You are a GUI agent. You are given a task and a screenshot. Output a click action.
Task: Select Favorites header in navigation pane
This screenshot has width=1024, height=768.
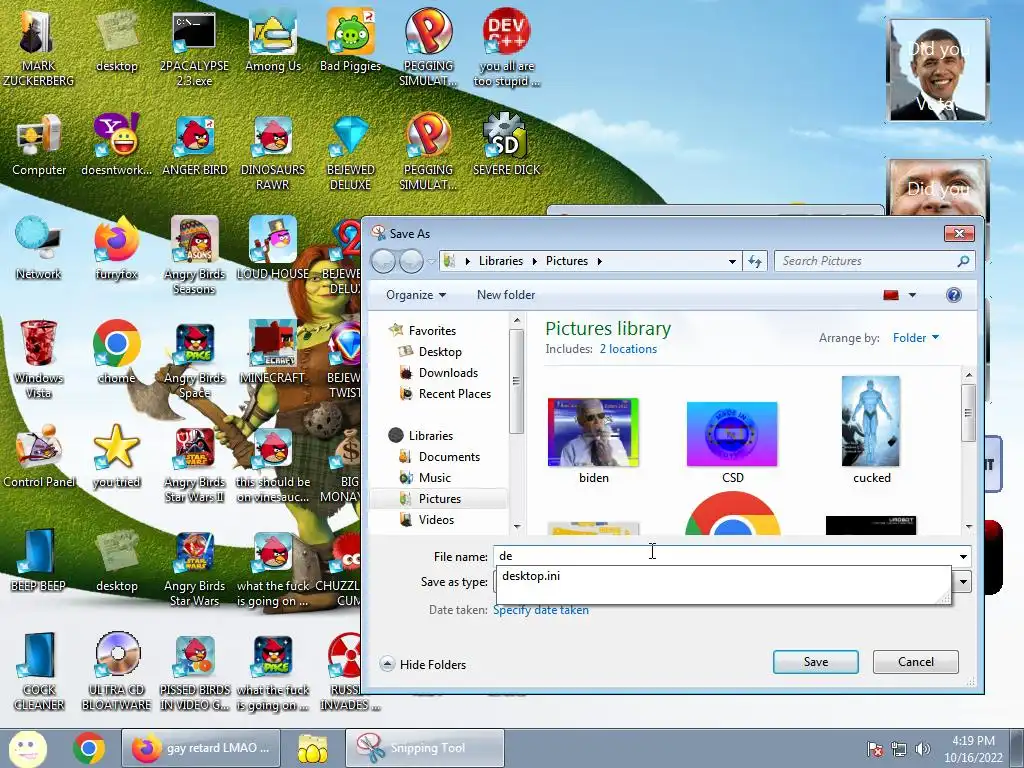(432, 331)
